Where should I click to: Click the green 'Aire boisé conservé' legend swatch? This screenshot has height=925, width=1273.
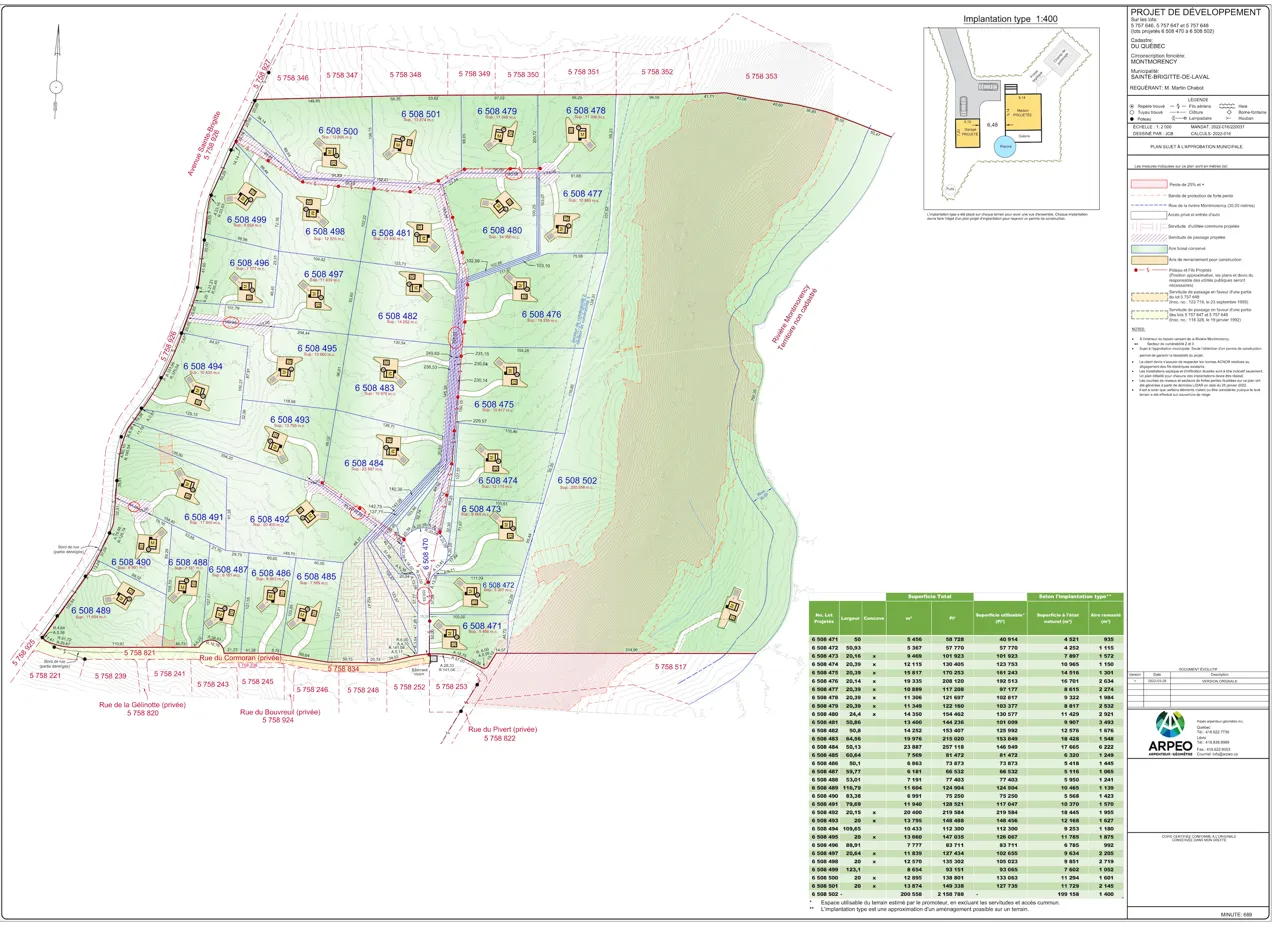(x=1148, y=248)
